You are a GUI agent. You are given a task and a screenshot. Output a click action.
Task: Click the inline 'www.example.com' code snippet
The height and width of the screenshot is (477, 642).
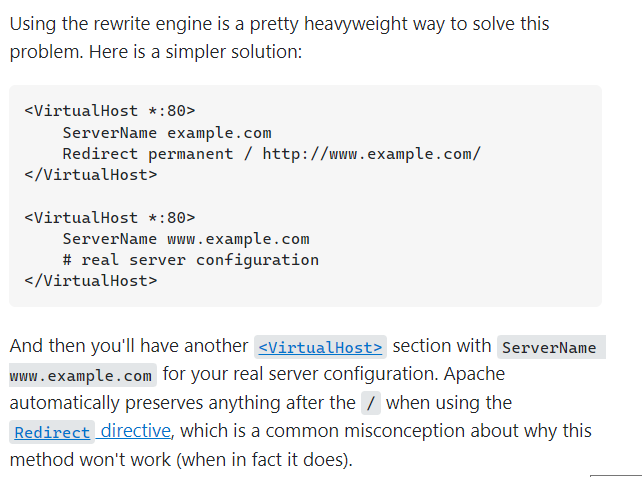[82, 375]
